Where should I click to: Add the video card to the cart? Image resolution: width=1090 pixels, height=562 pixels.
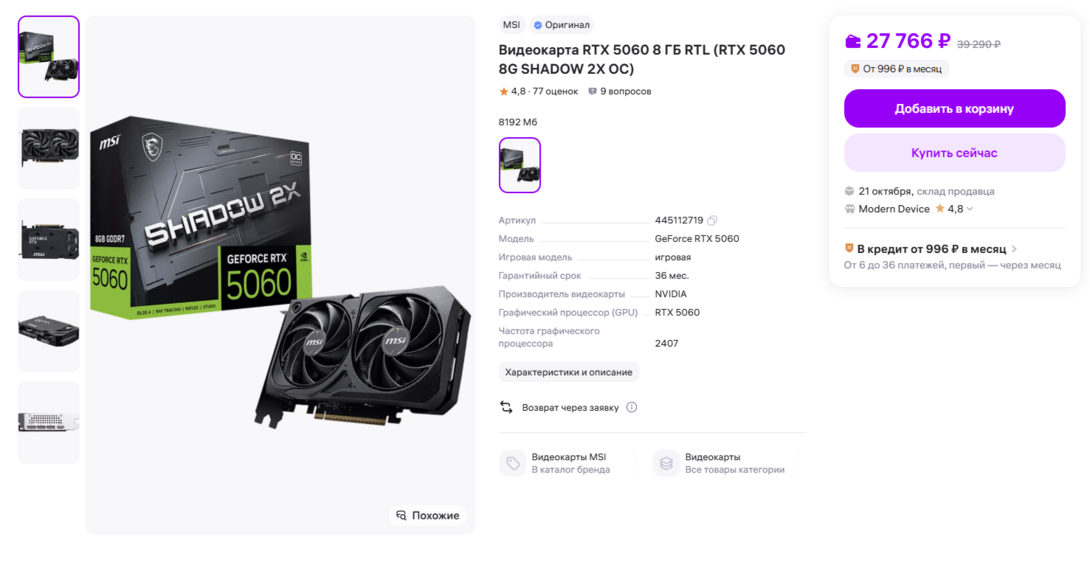coord(954,109)
